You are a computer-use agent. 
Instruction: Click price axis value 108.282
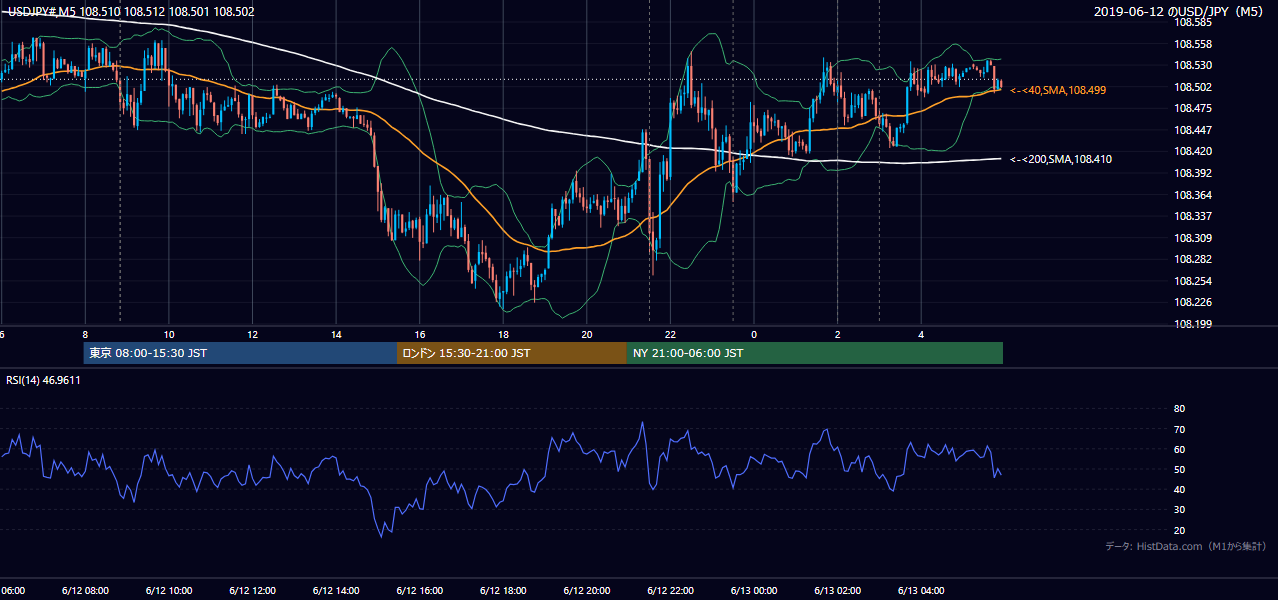click(x=1193, y=259)
